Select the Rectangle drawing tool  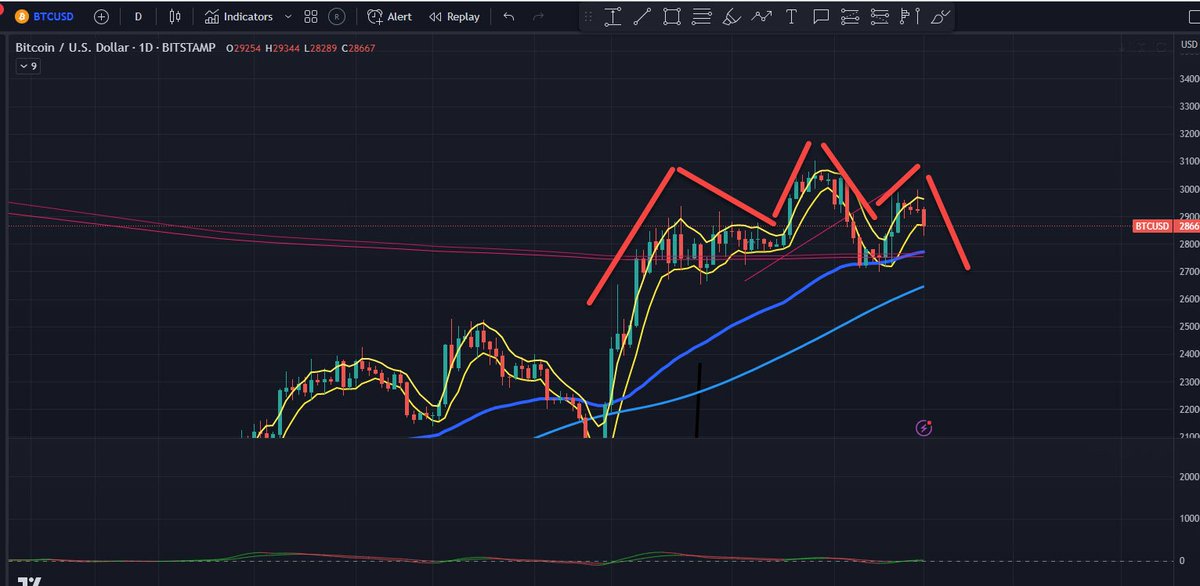pos(671,16)
